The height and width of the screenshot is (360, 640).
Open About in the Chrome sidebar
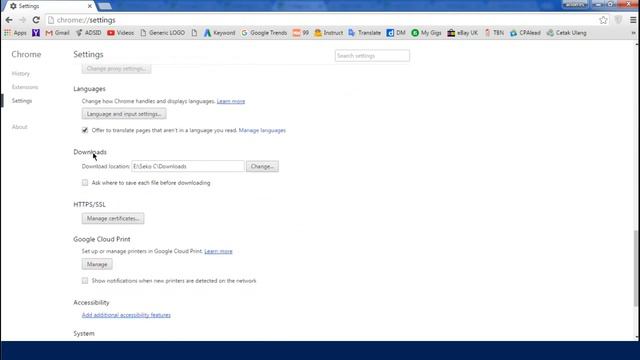19,127
